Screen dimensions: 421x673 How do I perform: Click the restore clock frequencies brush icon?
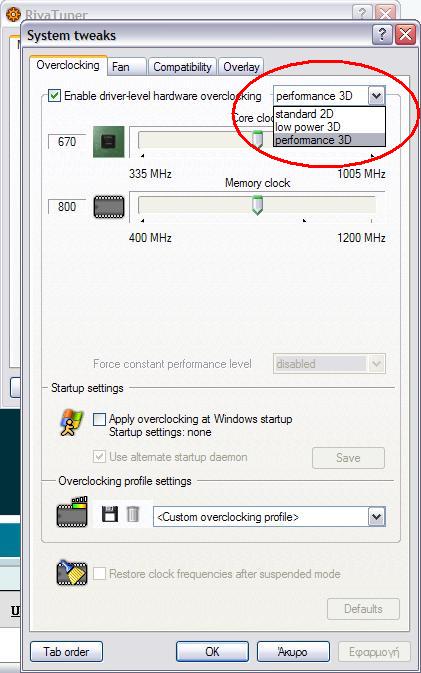72,573
